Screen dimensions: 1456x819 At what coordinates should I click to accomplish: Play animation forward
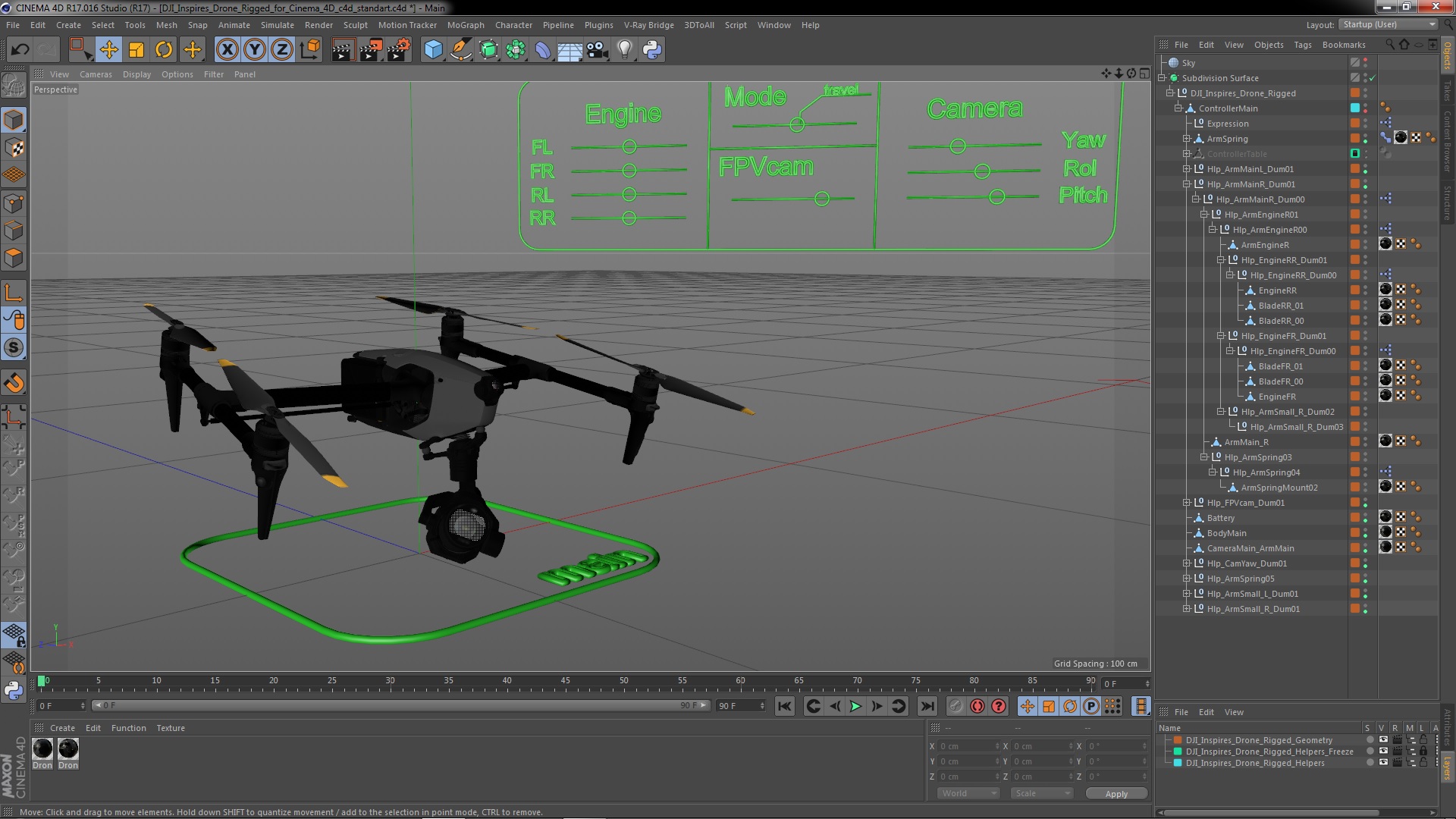coord(855,706)
